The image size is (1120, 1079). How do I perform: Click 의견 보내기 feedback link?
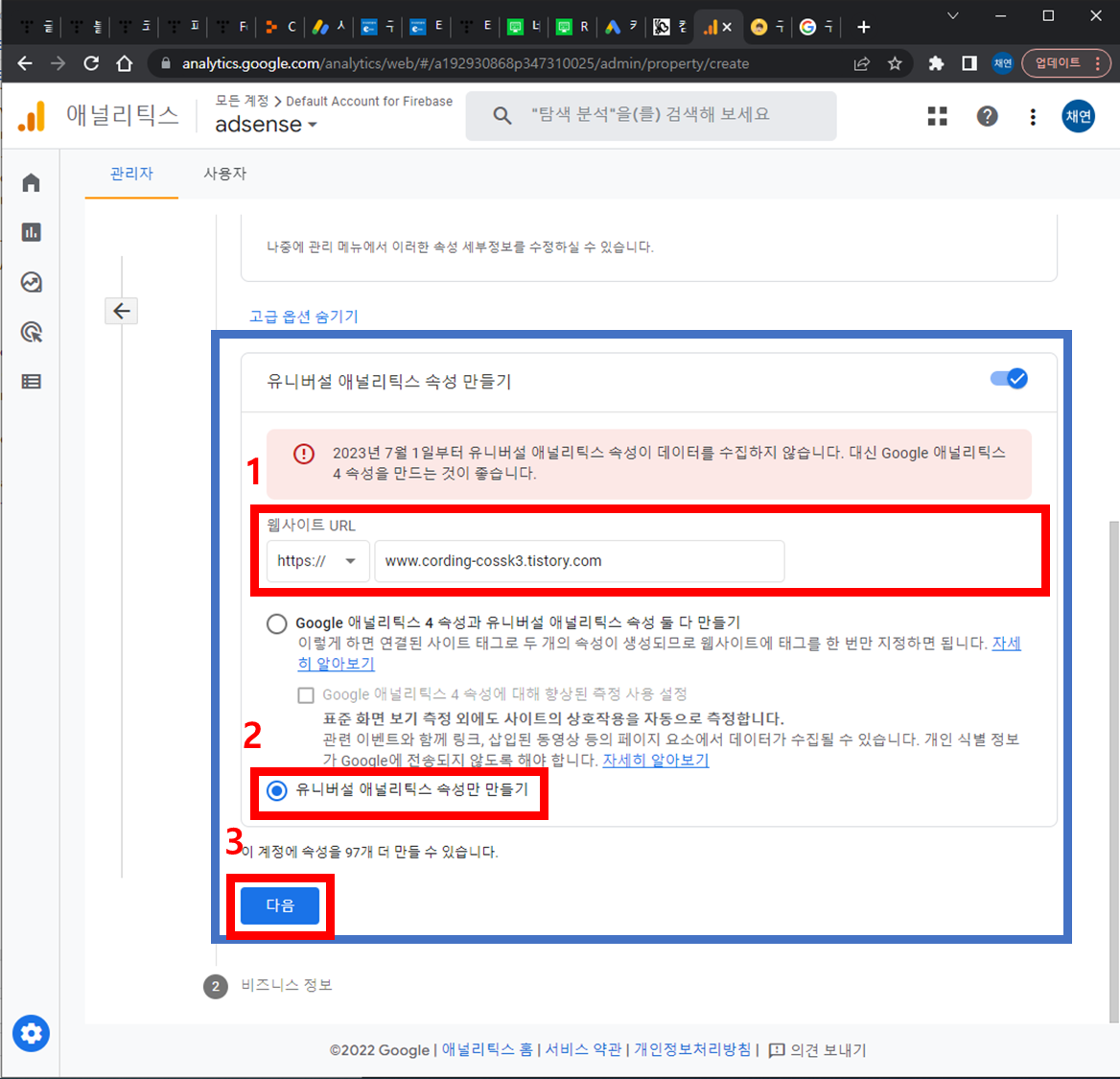(x=817, y=1049)
